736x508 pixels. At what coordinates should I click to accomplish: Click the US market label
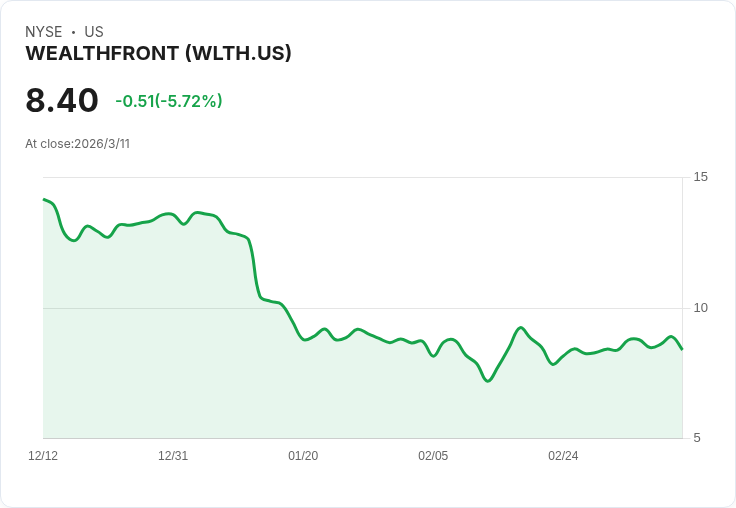click(94, 32)
